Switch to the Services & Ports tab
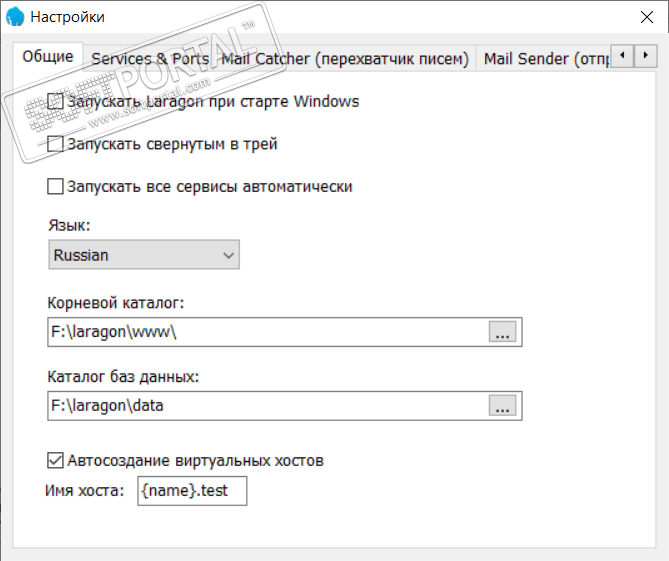669x561 pixels. 150,59
